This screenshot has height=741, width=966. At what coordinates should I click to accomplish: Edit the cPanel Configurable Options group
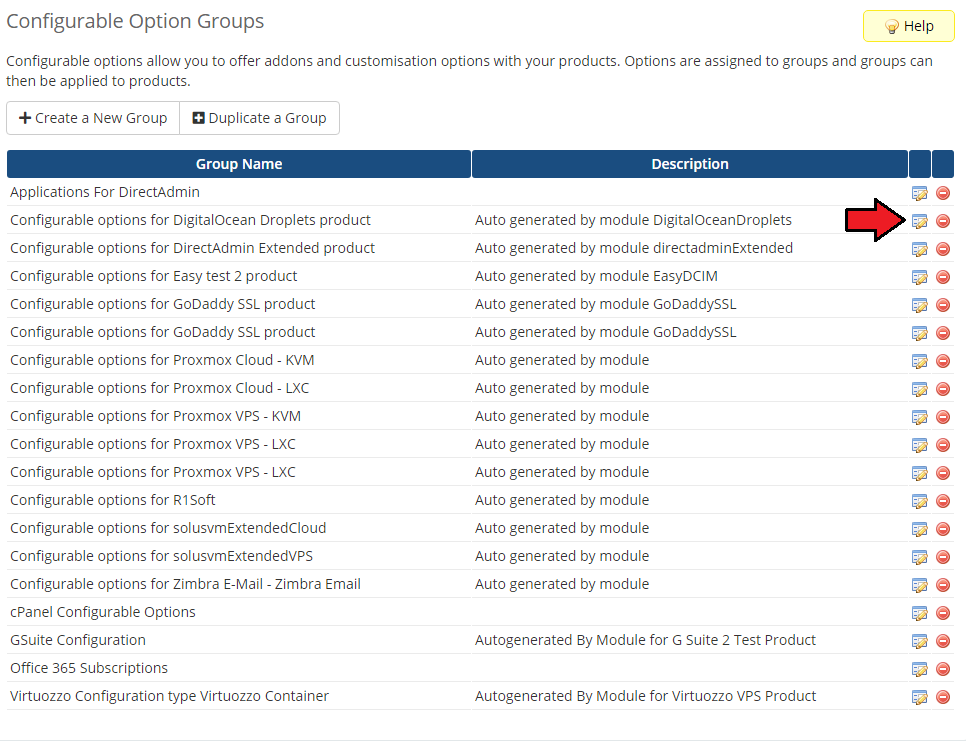click(920, 613)
